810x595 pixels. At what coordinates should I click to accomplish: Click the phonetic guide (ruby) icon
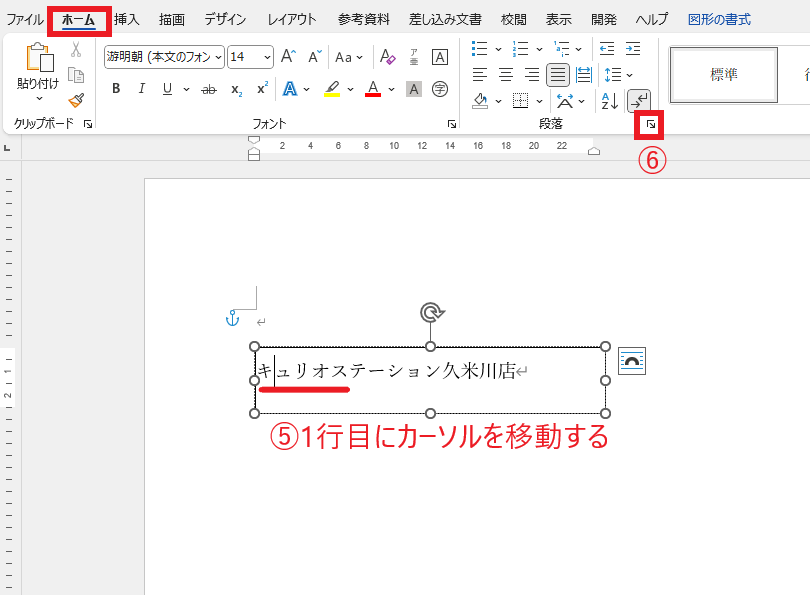414,57
